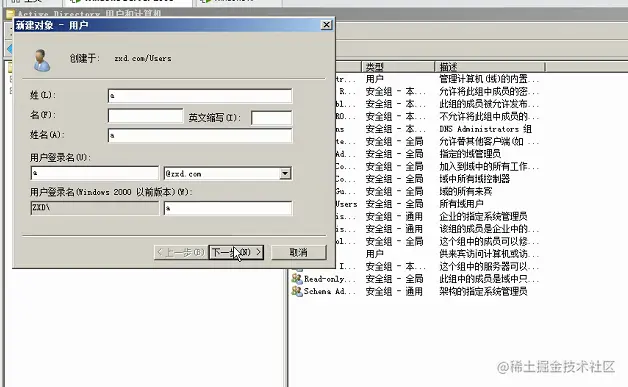Select row described 此组的成员被允许发布...

[x=489, y=104]
